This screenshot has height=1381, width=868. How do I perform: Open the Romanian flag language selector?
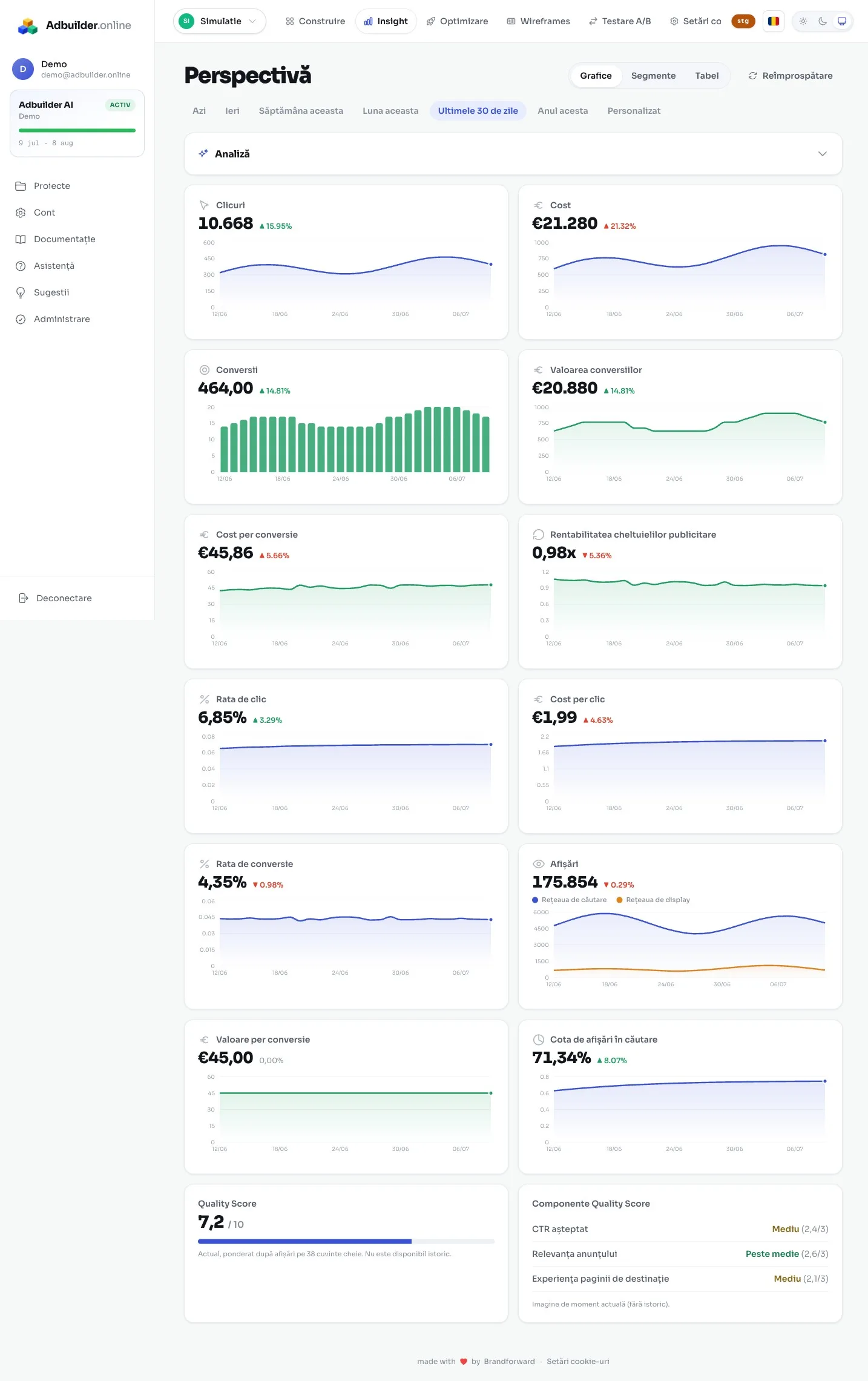(773, 21)
